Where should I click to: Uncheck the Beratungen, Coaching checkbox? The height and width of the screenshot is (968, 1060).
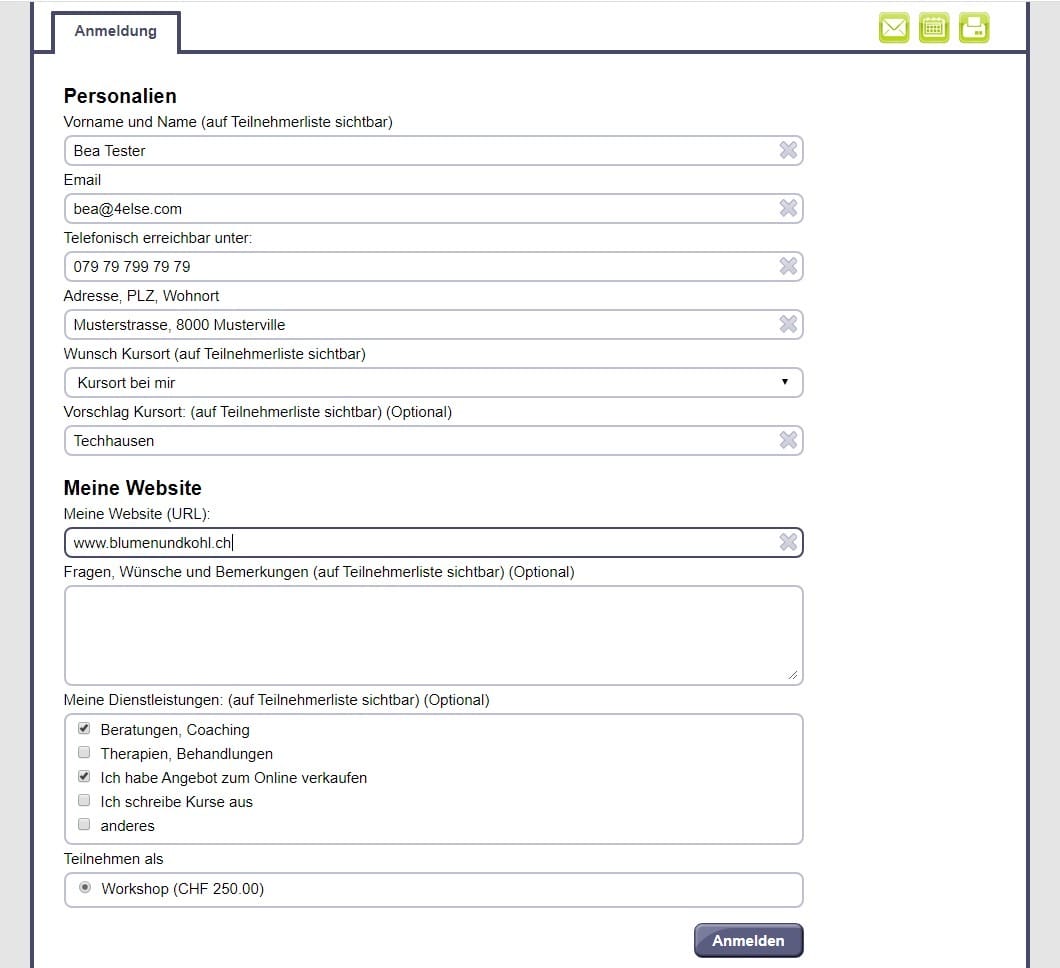pos(84,729)
